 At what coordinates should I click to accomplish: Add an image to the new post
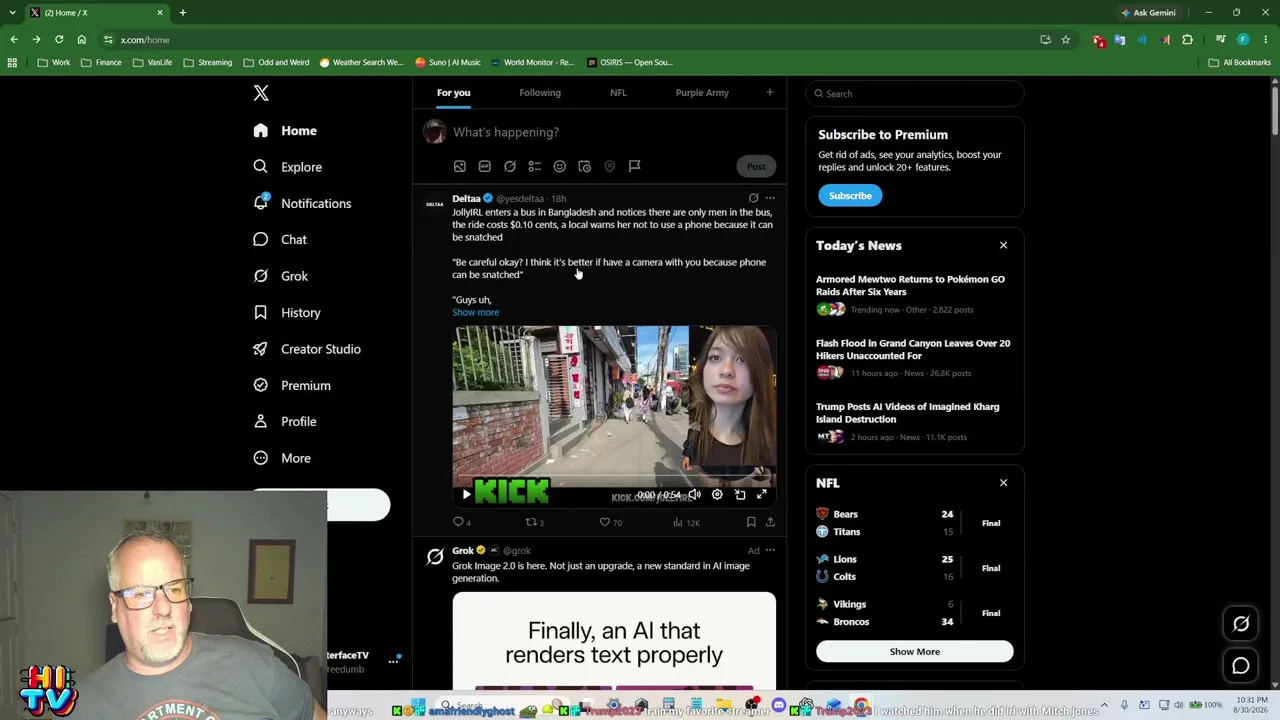(459, 166)
